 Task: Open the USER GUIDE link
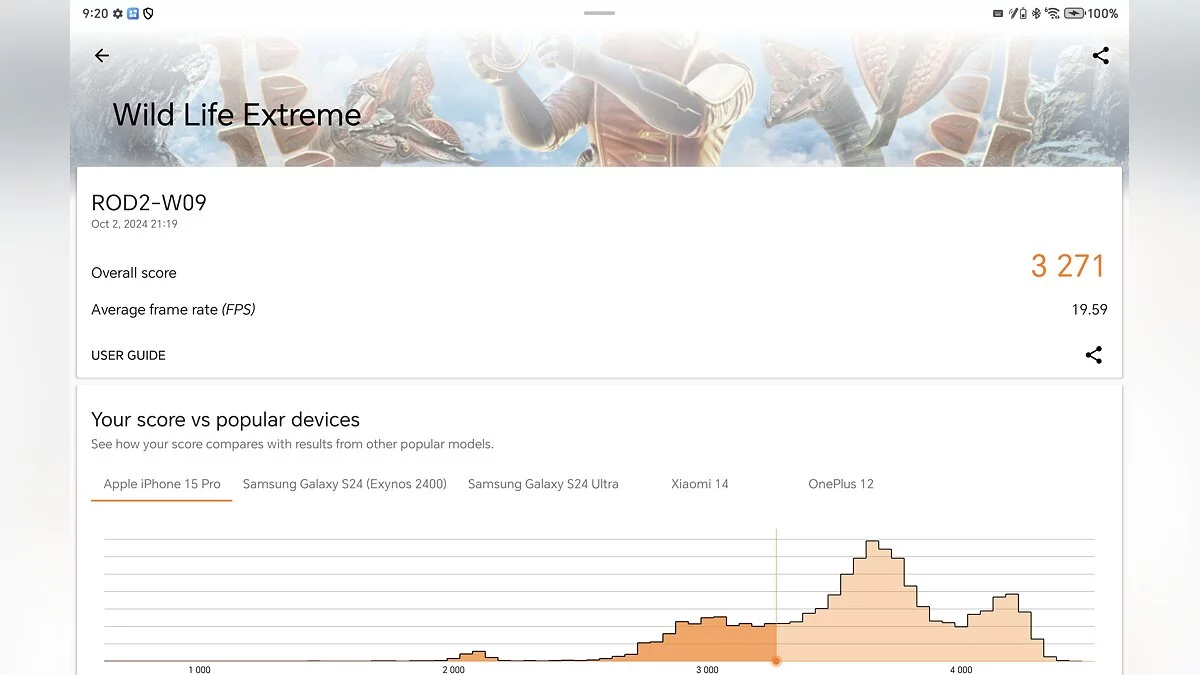(128, 356)
